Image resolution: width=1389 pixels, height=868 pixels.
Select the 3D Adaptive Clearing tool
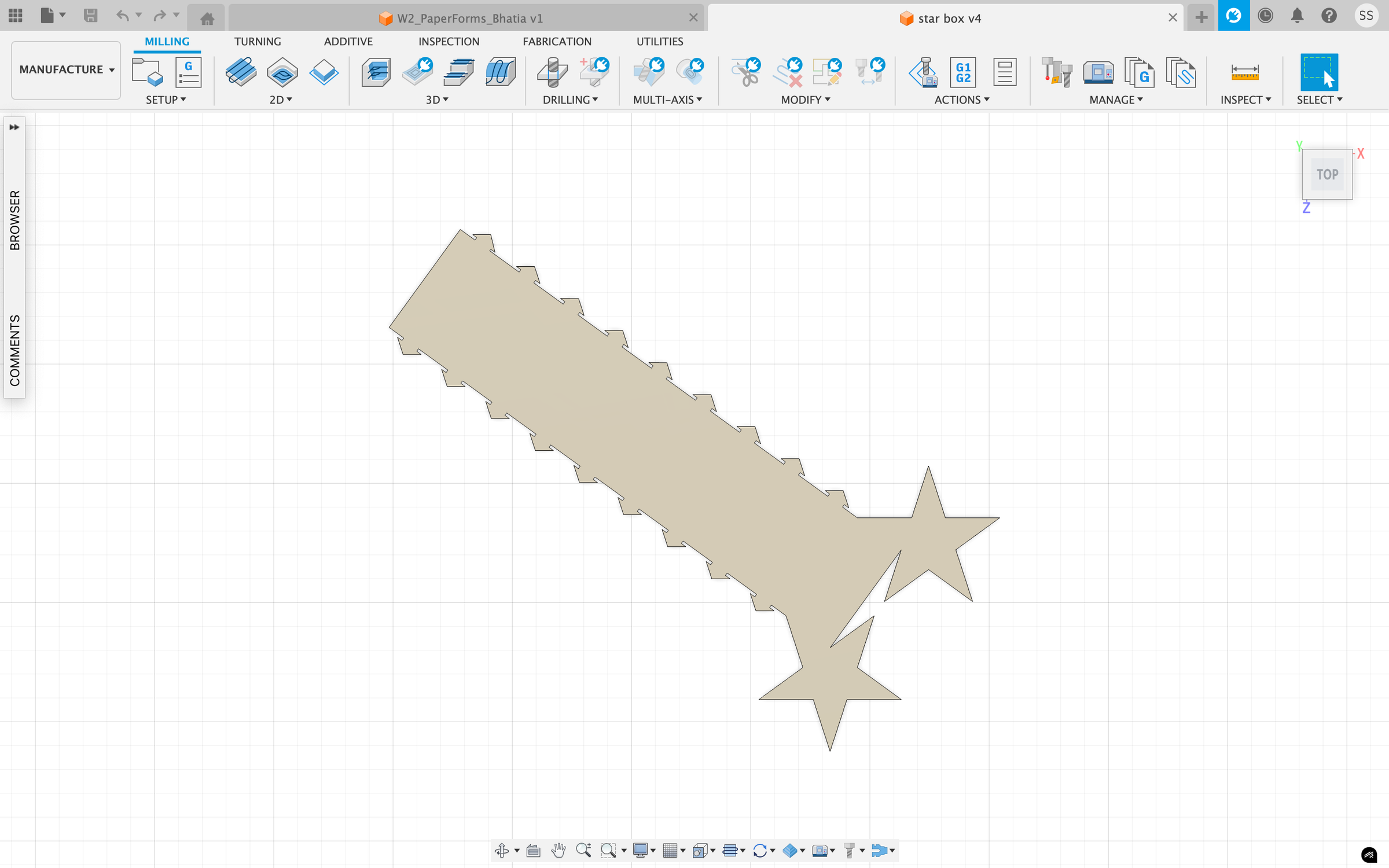(x=376, y=72)
